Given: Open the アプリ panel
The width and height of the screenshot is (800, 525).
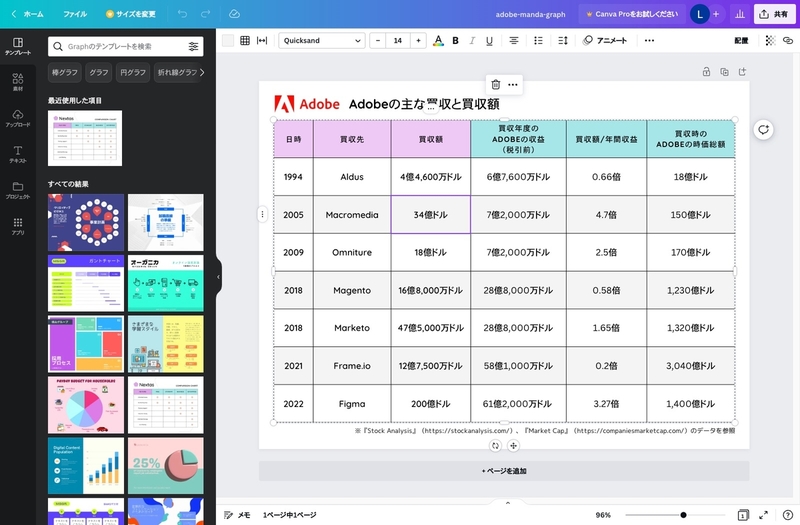Looking at the screenshot, I should click(18, 226).
